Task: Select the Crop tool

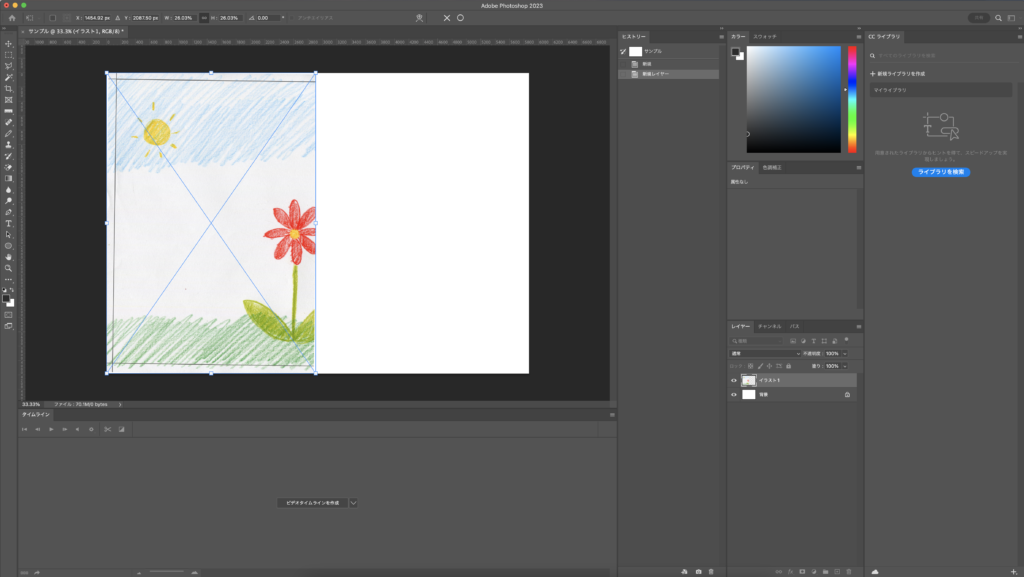Action: [8, 89]
